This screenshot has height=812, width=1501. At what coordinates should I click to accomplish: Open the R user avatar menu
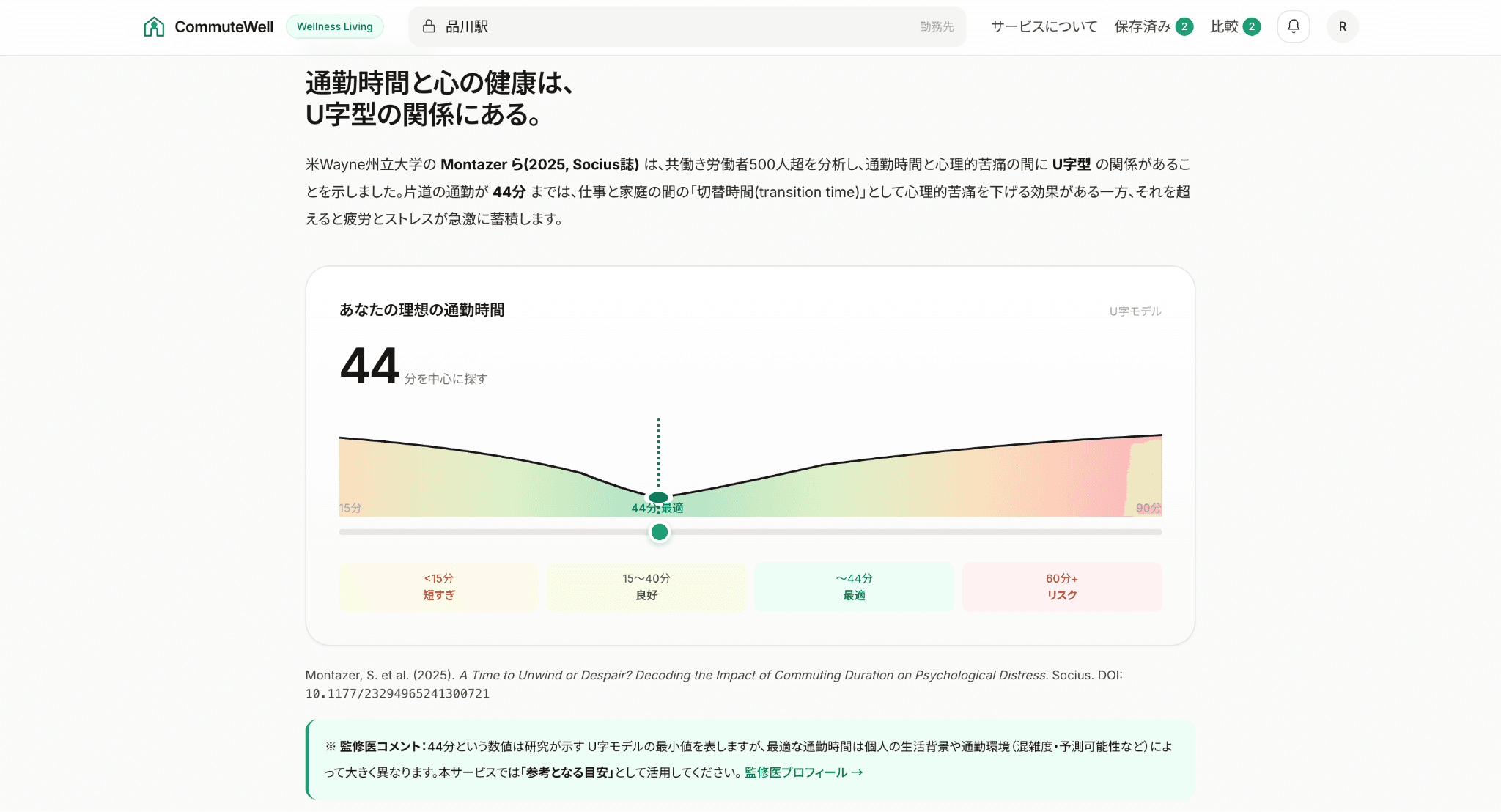(1342, 26)
